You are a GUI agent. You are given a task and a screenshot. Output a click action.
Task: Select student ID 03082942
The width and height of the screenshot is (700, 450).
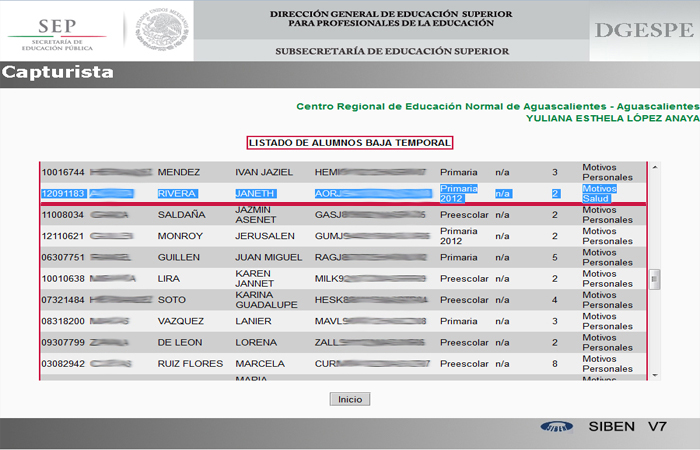click(x=63, y=364)
